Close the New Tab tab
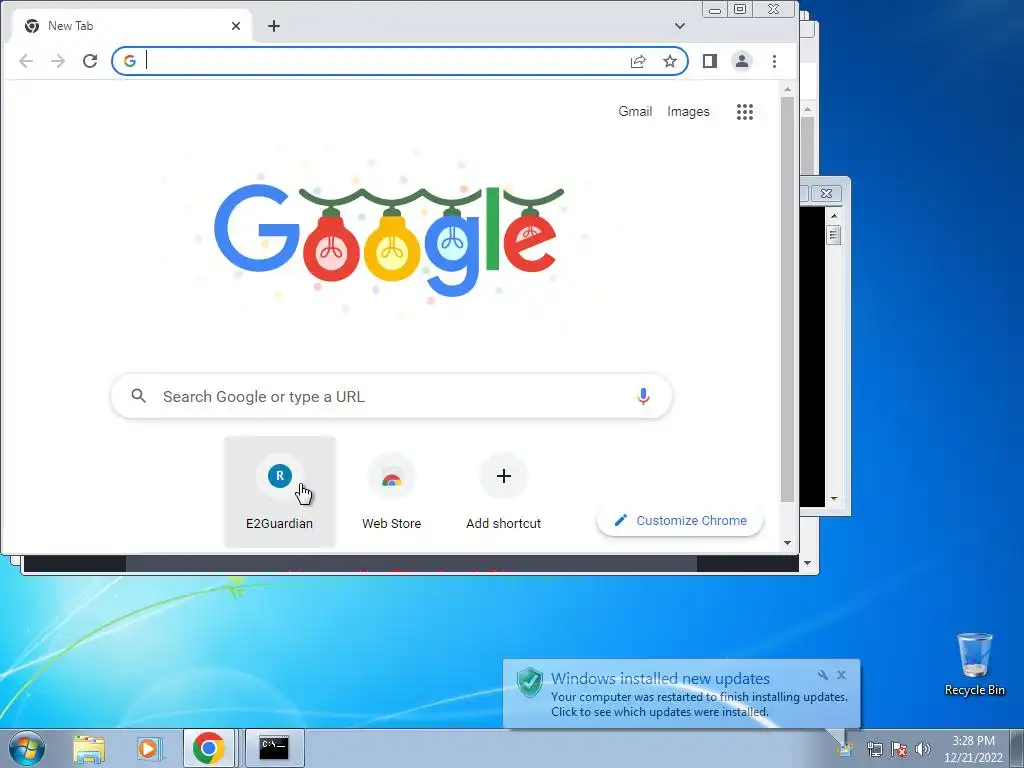Viewport: 1024px width, 768px height. click(236, 26)
